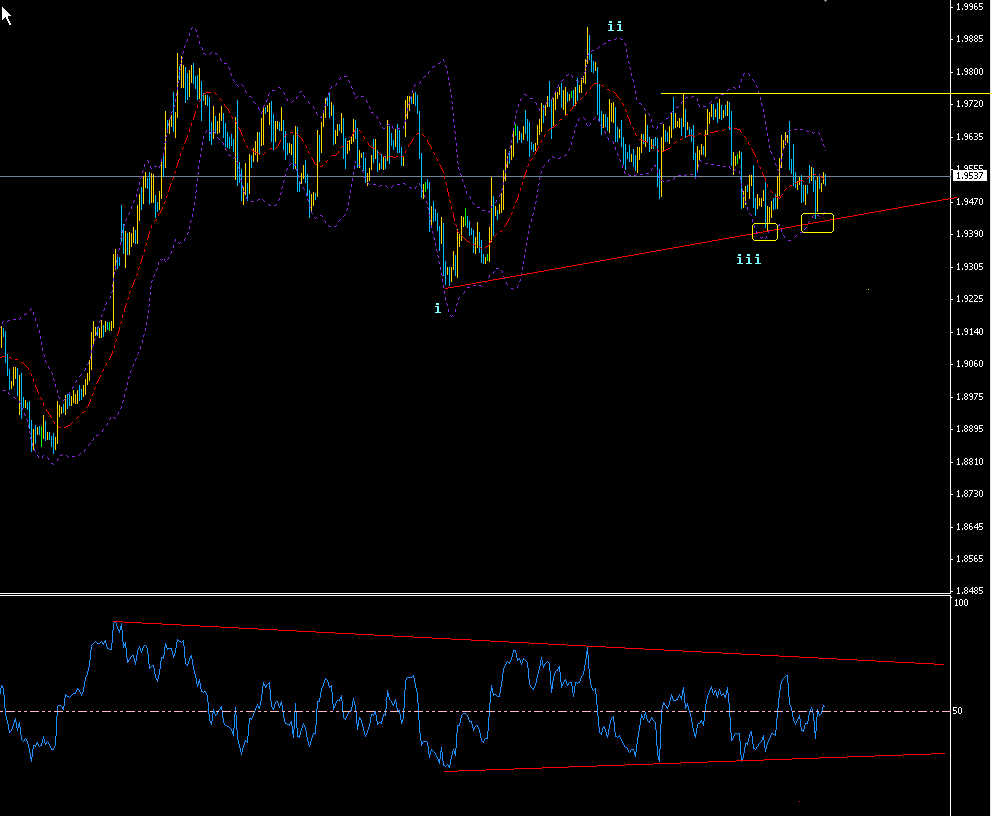Screen dimensions: 992x816
Task: Click the oscillator level label 100
Action: point(961,603)
